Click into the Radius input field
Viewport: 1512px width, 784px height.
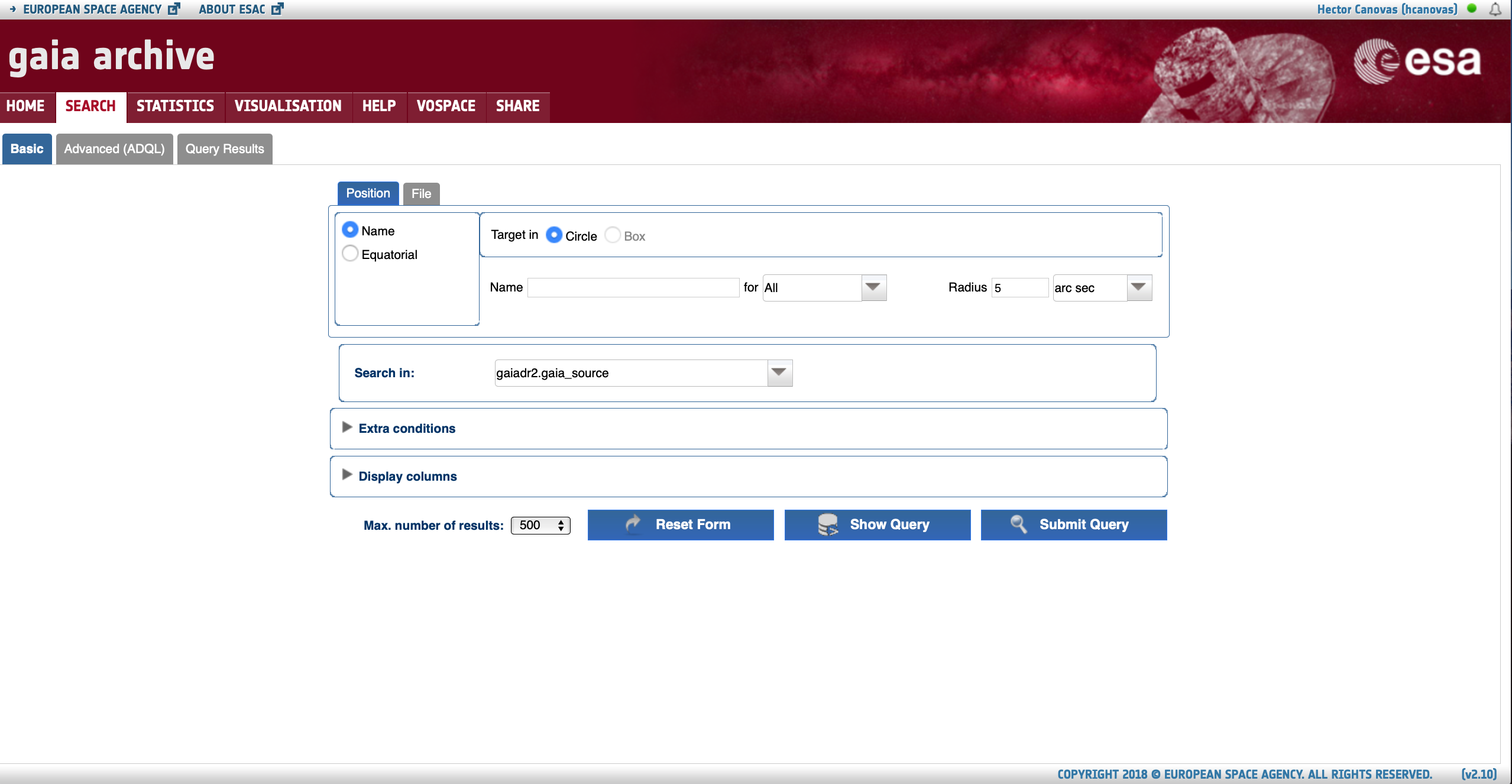point(1020,288)
